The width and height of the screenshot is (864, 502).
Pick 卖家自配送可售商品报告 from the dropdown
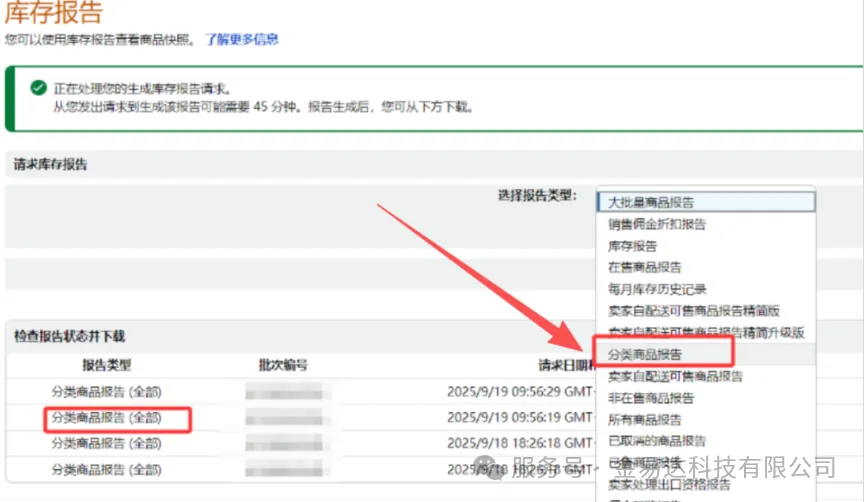[675, 376]
